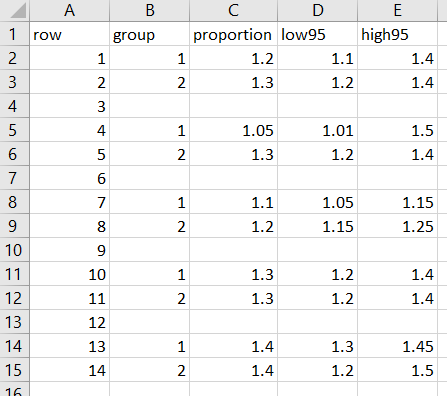Click the 'proportion' header cell
The width and height of the screenshot is (447, 396).
[233, 34]
